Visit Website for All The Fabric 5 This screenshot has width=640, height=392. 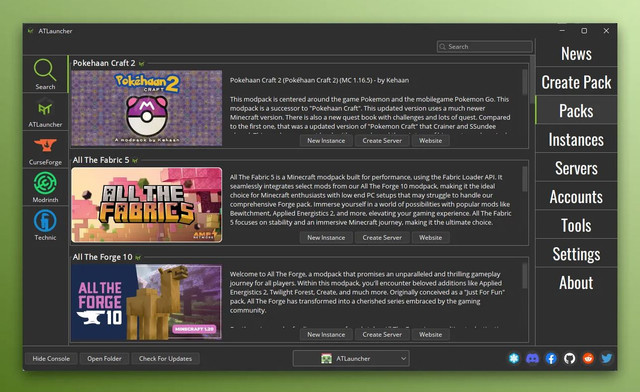click(x=430, y=237)
